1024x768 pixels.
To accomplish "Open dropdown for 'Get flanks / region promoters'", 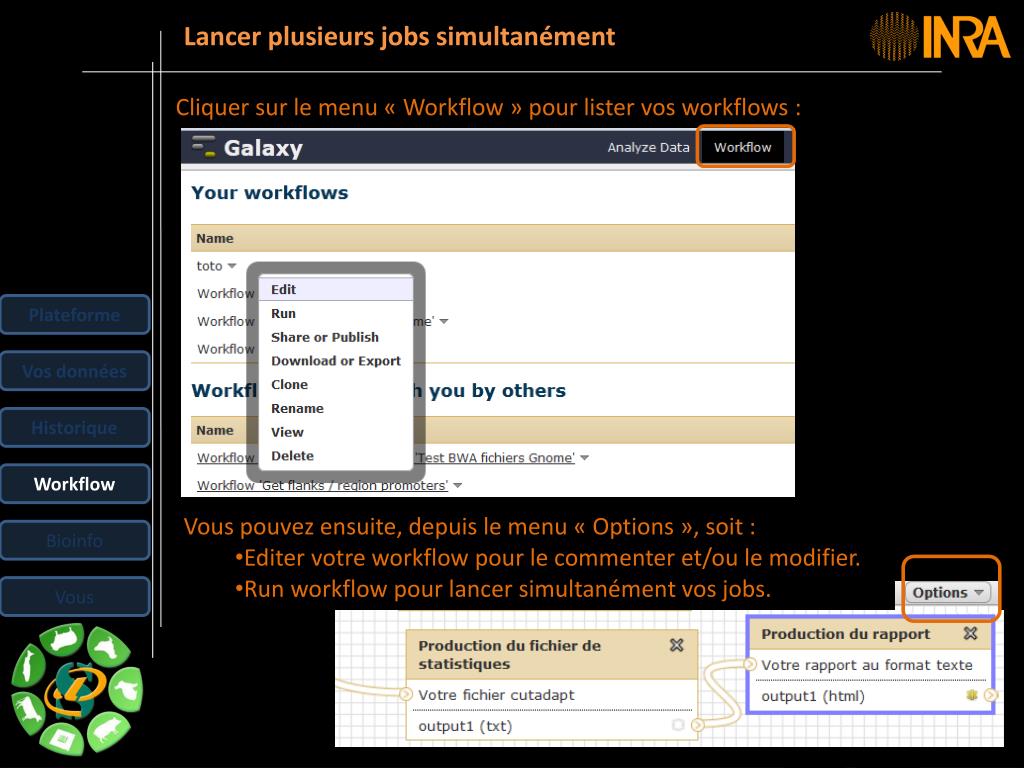I will (458, 485).
